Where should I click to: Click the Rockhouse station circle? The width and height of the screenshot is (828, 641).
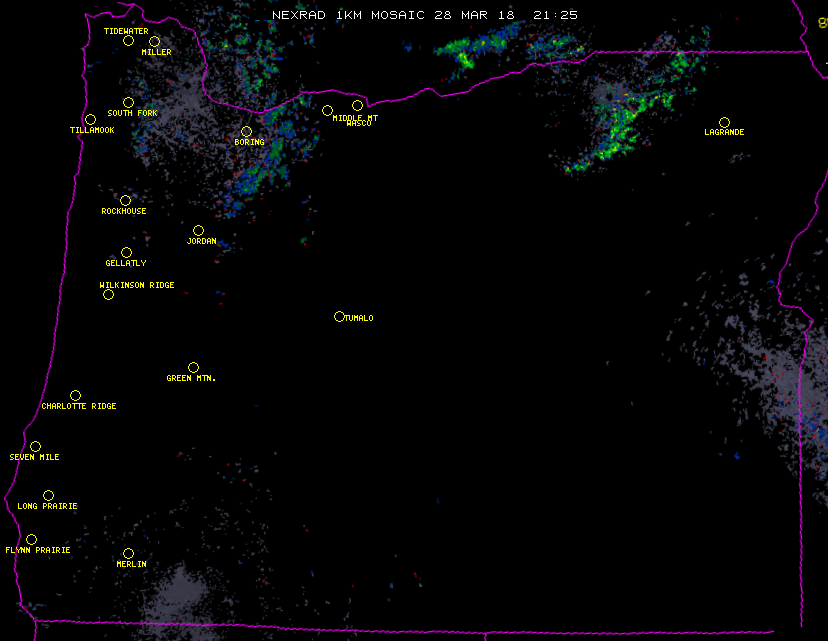click(126, 201)
